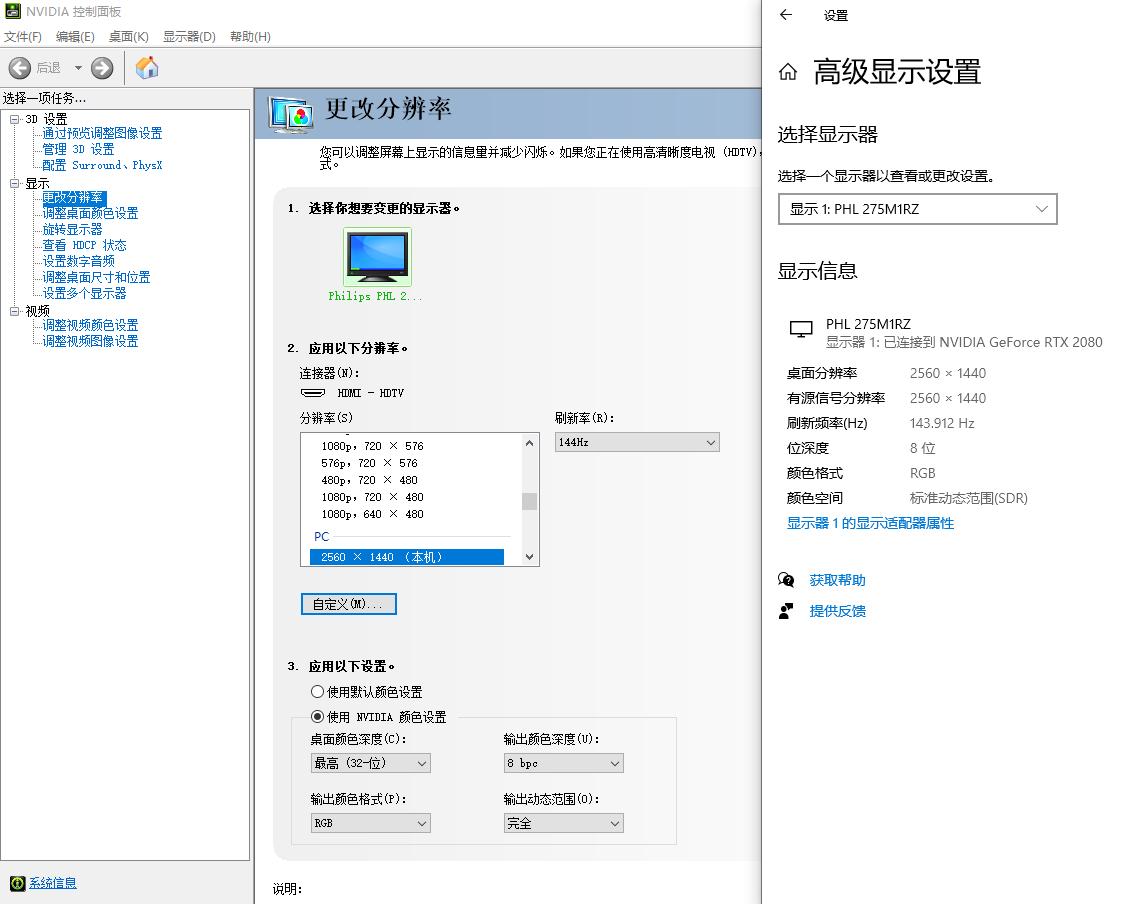The width and height of the screenshot is (1140, 904).
Task: Open 调整视频颜色设置
Action: coord(90,325)
